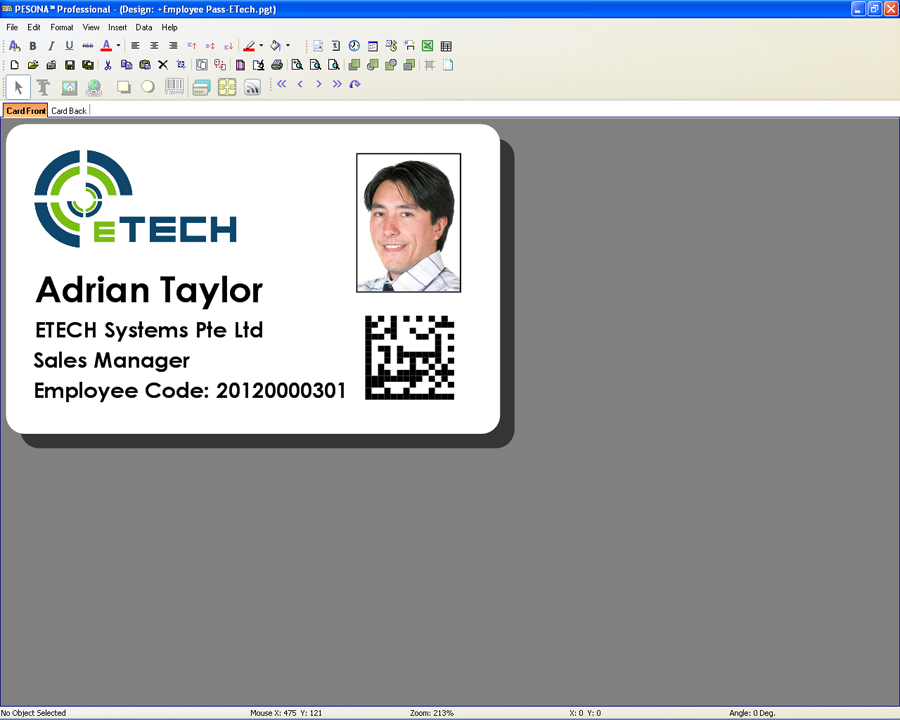Choose the image insert tool
The height and width of the screenshot is (720, 900).
[x=69, y=88]
